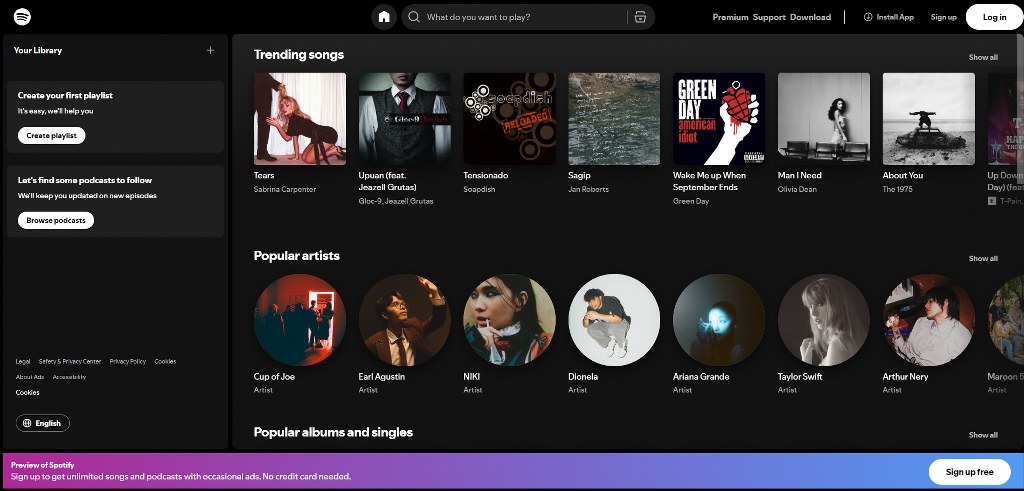Image resolution: width=1024 pixels, height=491 pixels.
Task: Open the Sagip song cover
Action: click(x=614, y=119)
